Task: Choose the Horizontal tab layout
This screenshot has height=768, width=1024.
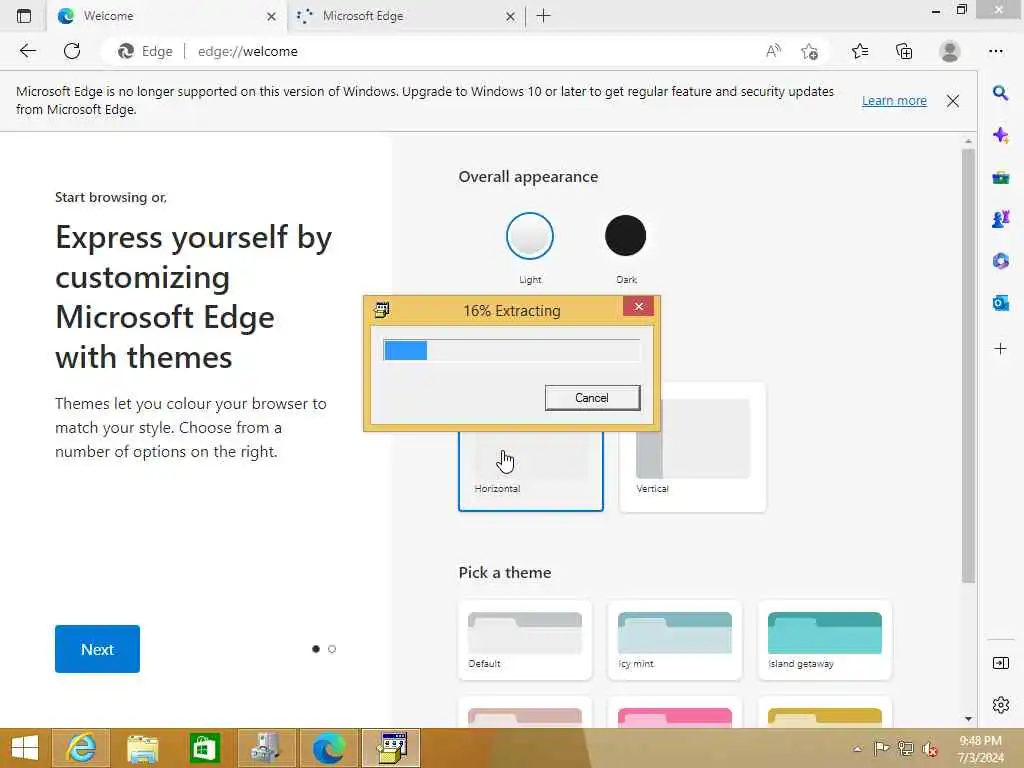Action: click(x=530, y=472)
